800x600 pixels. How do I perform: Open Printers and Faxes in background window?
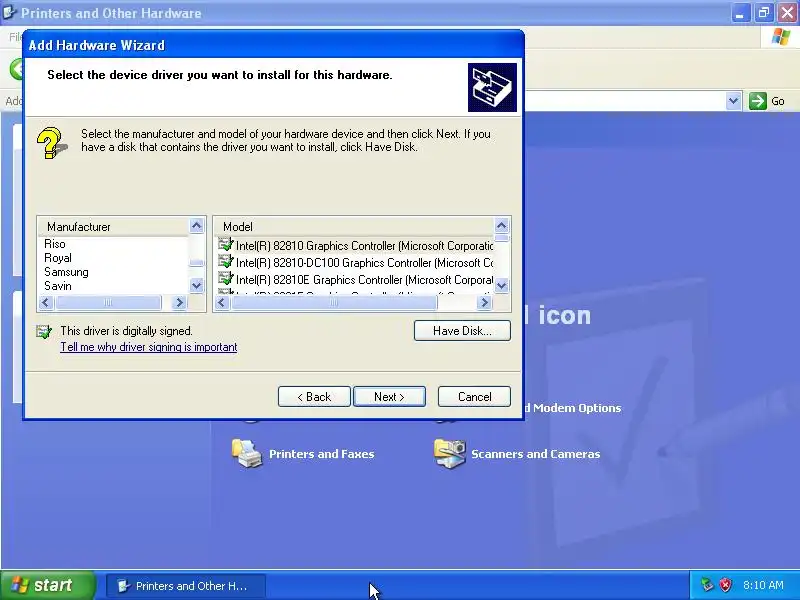[321, 454]
